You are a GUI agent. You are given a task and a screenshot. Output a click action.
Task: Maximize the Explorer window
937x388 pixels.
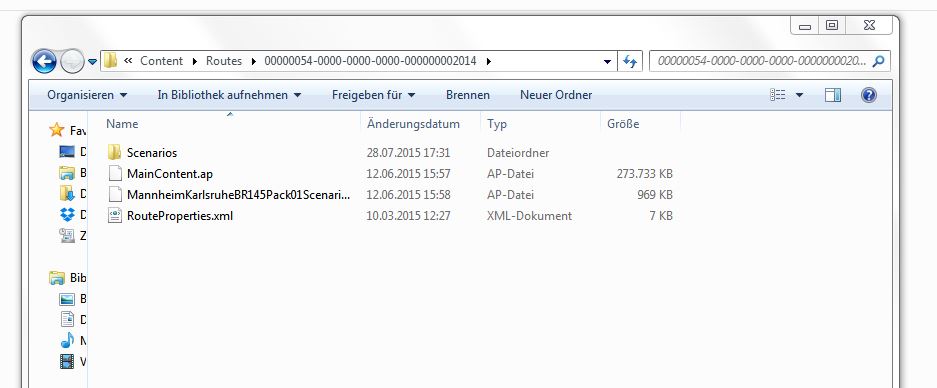832,25
